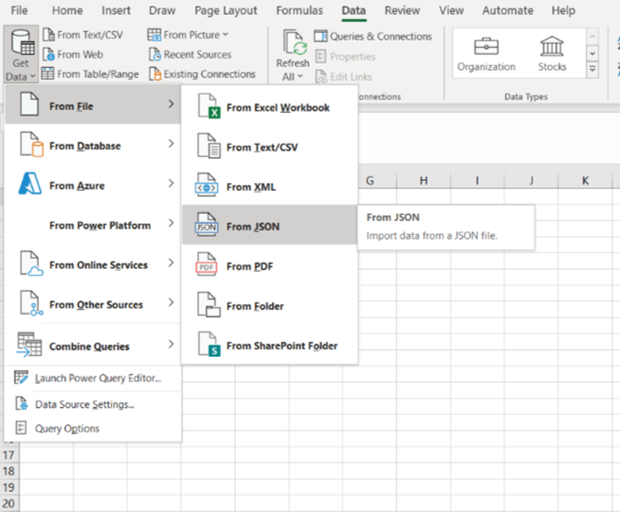Click the Data Source Settings icon

[21, 404]
